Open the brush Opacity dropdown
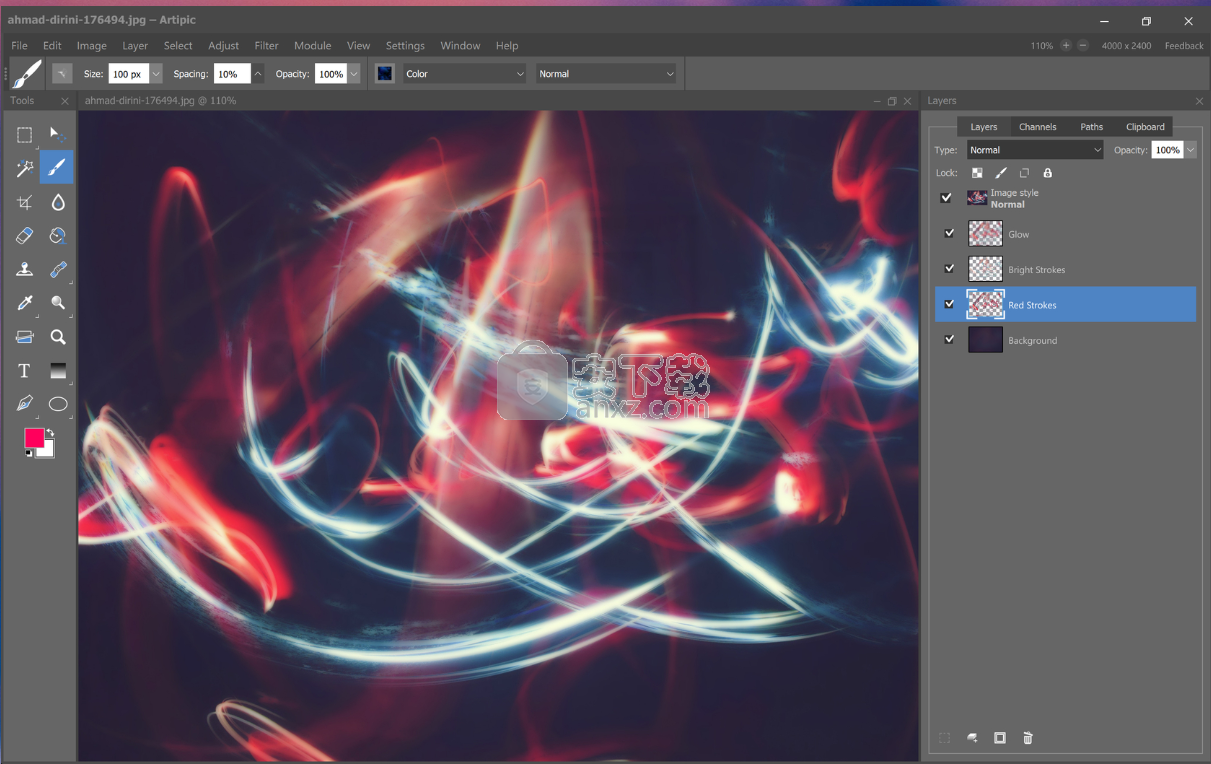The height and width of the screenshot is (764, 1211). pyautogui.click(x=354, y=74)
